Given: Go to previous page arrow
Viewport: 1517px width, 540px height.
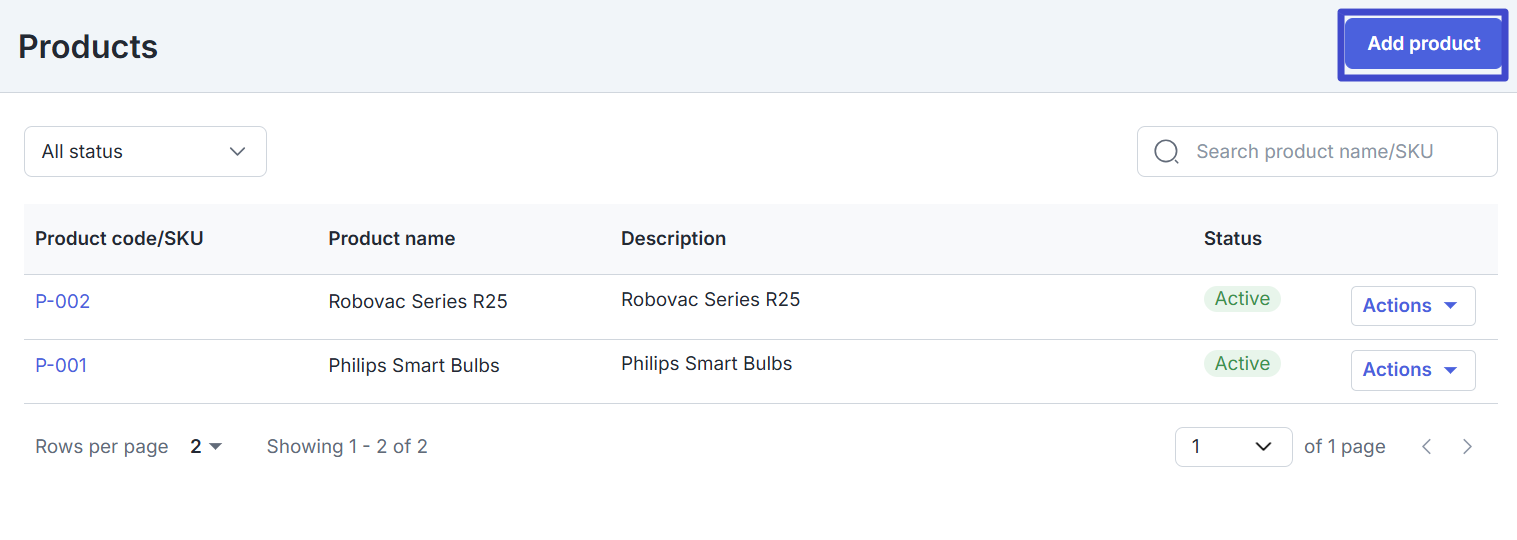Looking at the screenshot, I should point(1427,447).
